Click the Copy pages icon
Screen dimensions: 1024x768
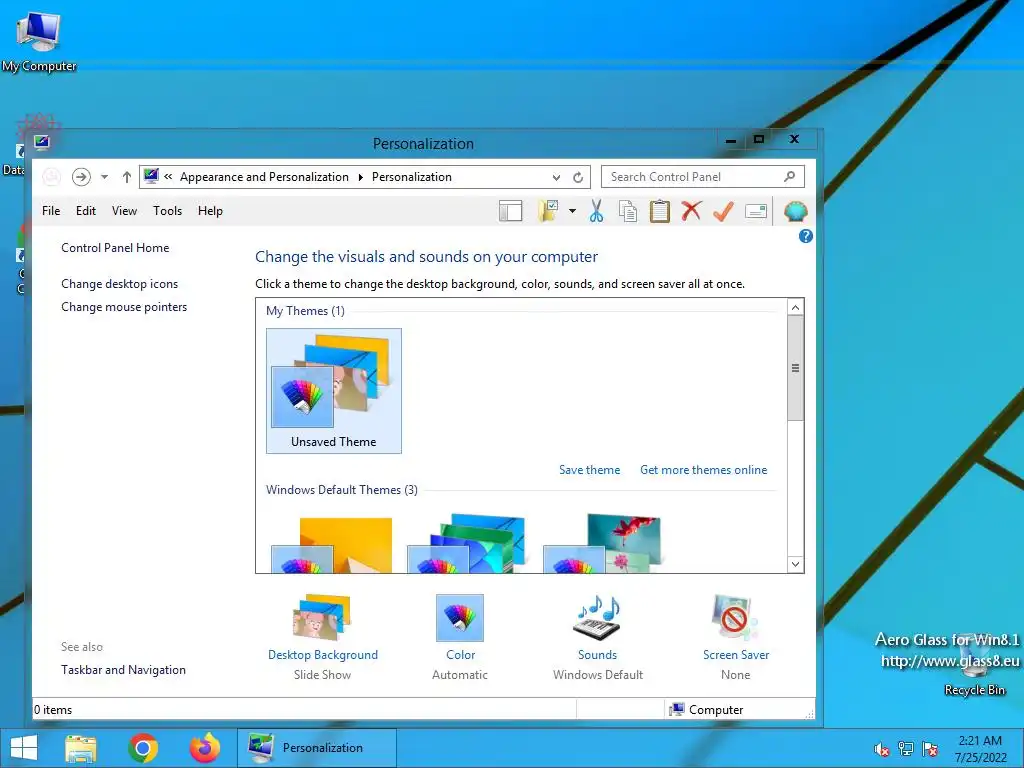[x=628, y=211]
